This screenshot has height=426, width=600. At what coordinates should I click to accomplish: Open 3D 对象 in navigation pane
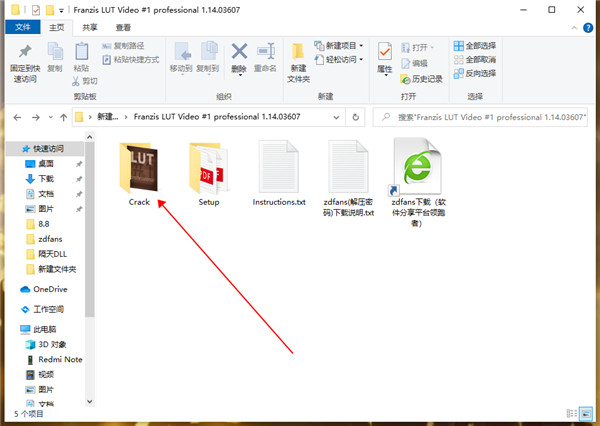coord(45,344)
